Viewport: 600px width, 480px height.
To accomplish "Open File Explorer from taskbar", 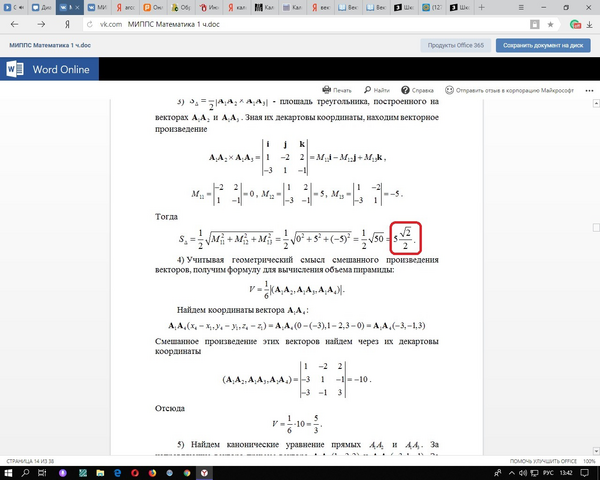I will point(100,473).
